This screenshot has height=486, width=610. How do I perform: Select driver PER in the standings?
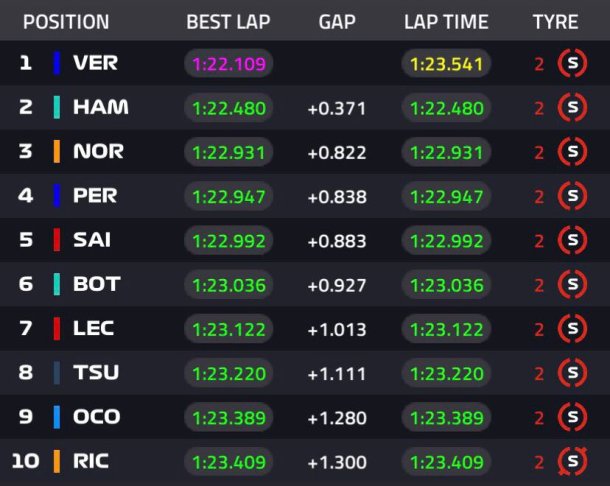pos(95,196)
